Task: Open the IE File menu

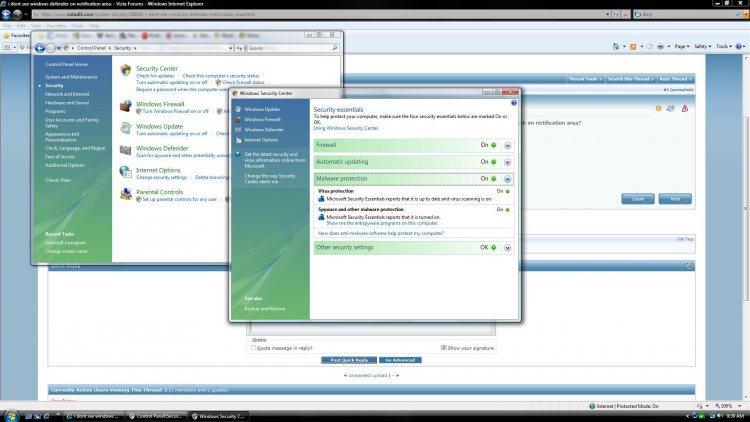Action: tap(7, 26)
